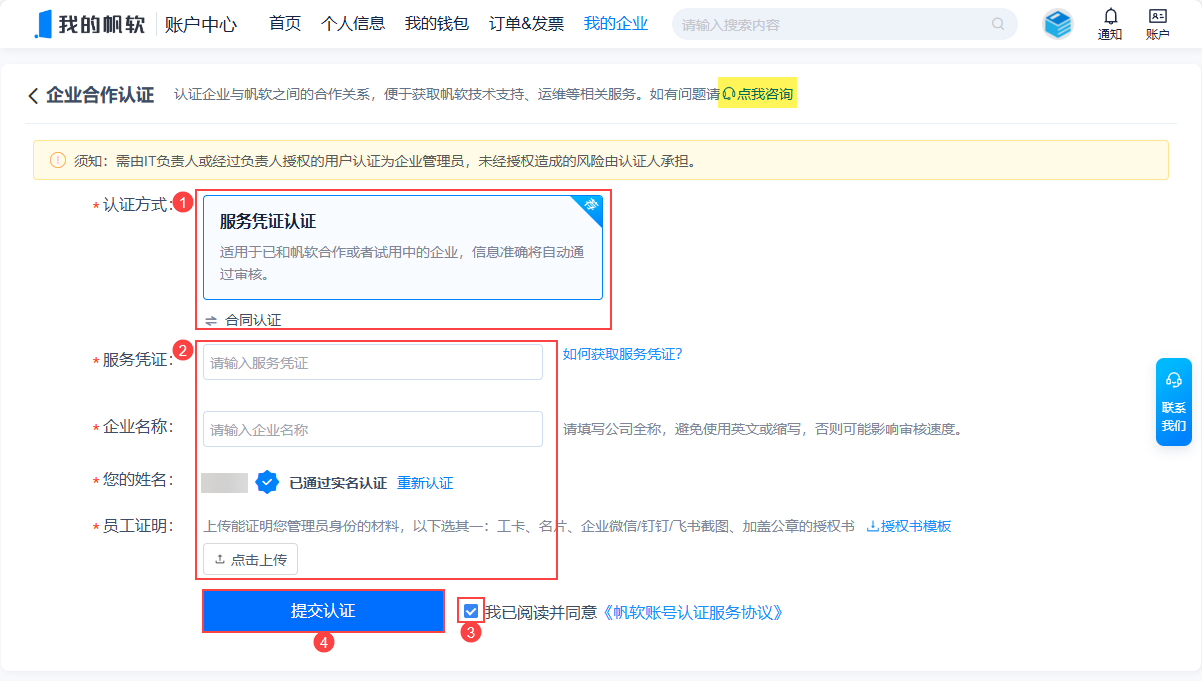
Task: Click the 点击上传 upload button
Action: (x=250, y=560)
